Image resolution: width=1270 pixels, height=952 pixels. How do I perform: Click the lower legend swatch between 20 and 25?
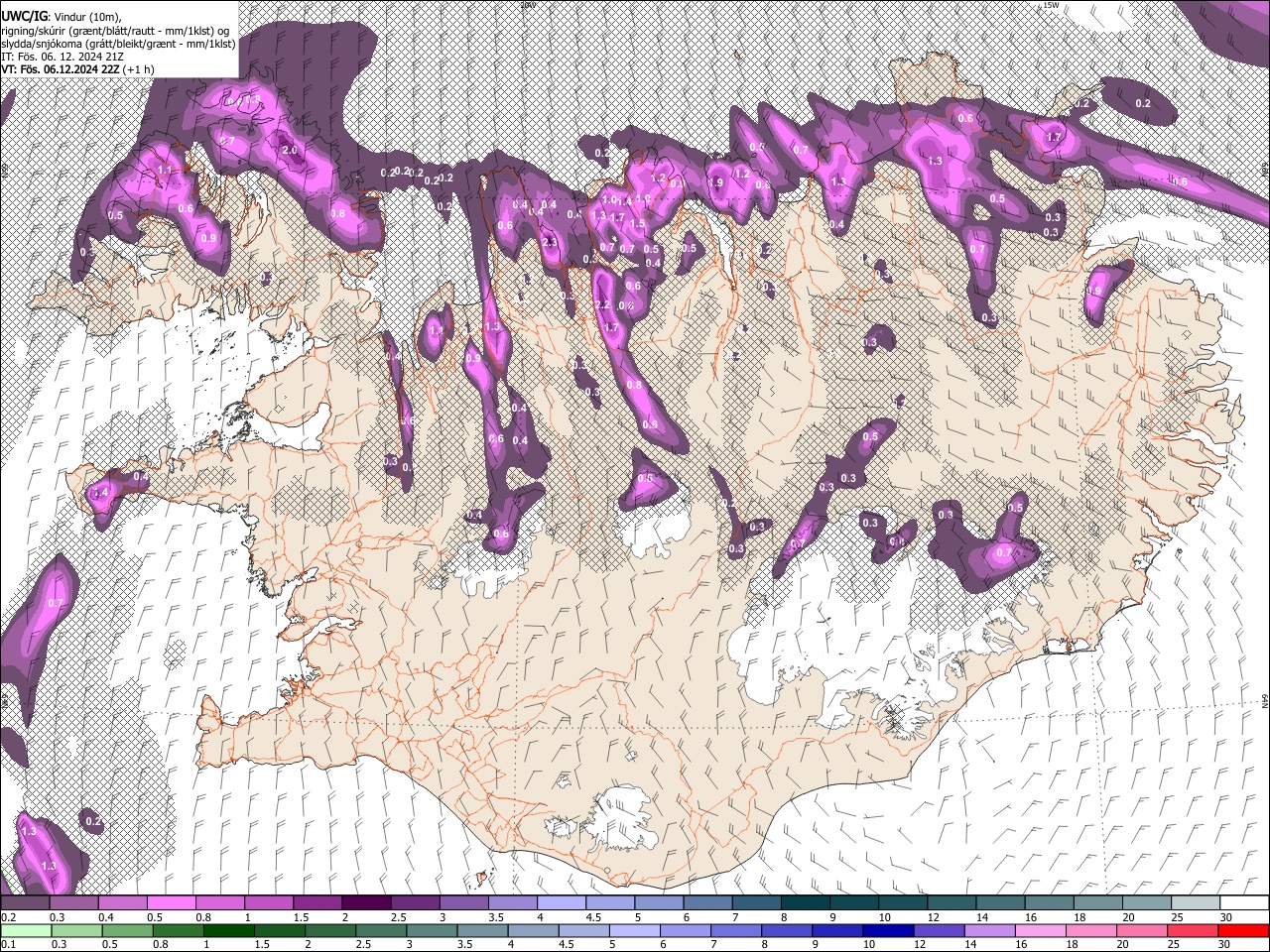click(1143, 930)
